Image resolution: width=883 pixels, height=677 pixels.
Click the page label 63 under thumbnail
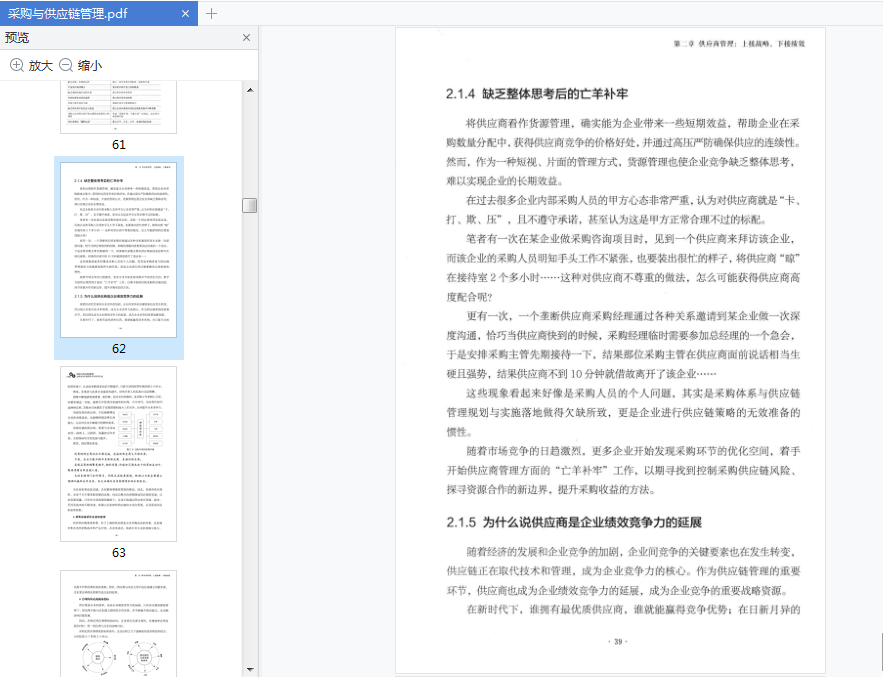118,552
